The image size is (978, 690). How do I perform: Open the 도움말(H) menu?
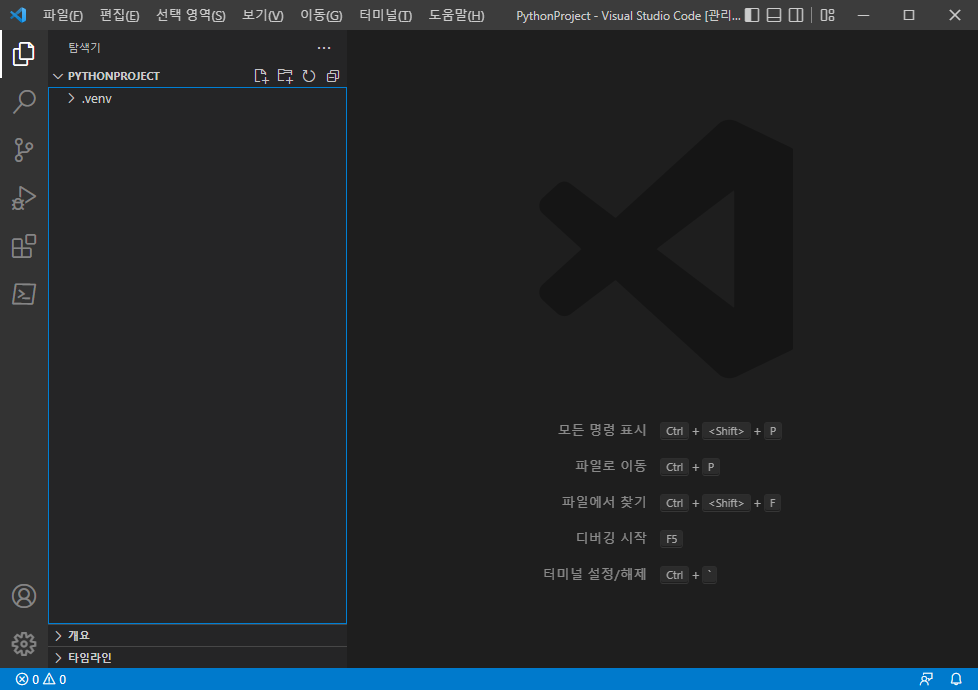[x=456, y=15]
